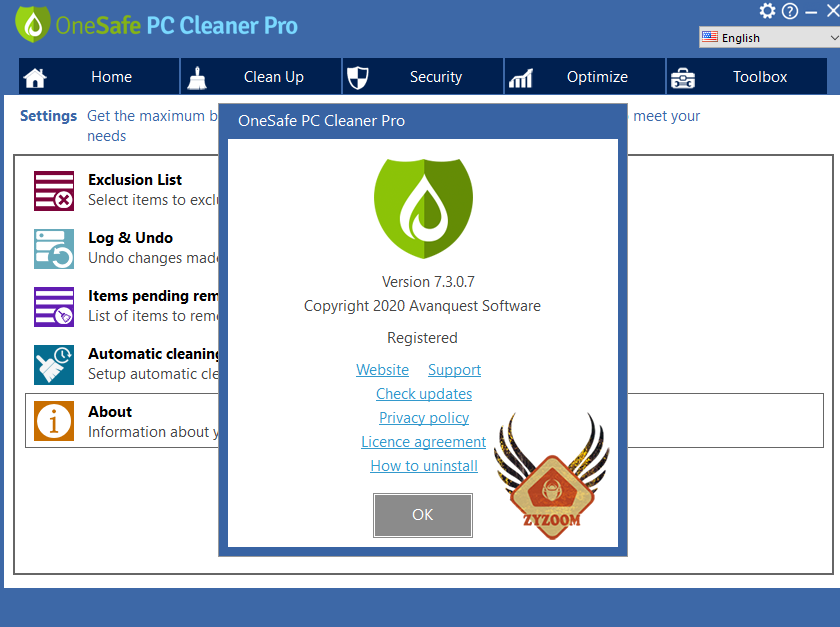Switch to the Optimize tab

click(x=584, y=77)
